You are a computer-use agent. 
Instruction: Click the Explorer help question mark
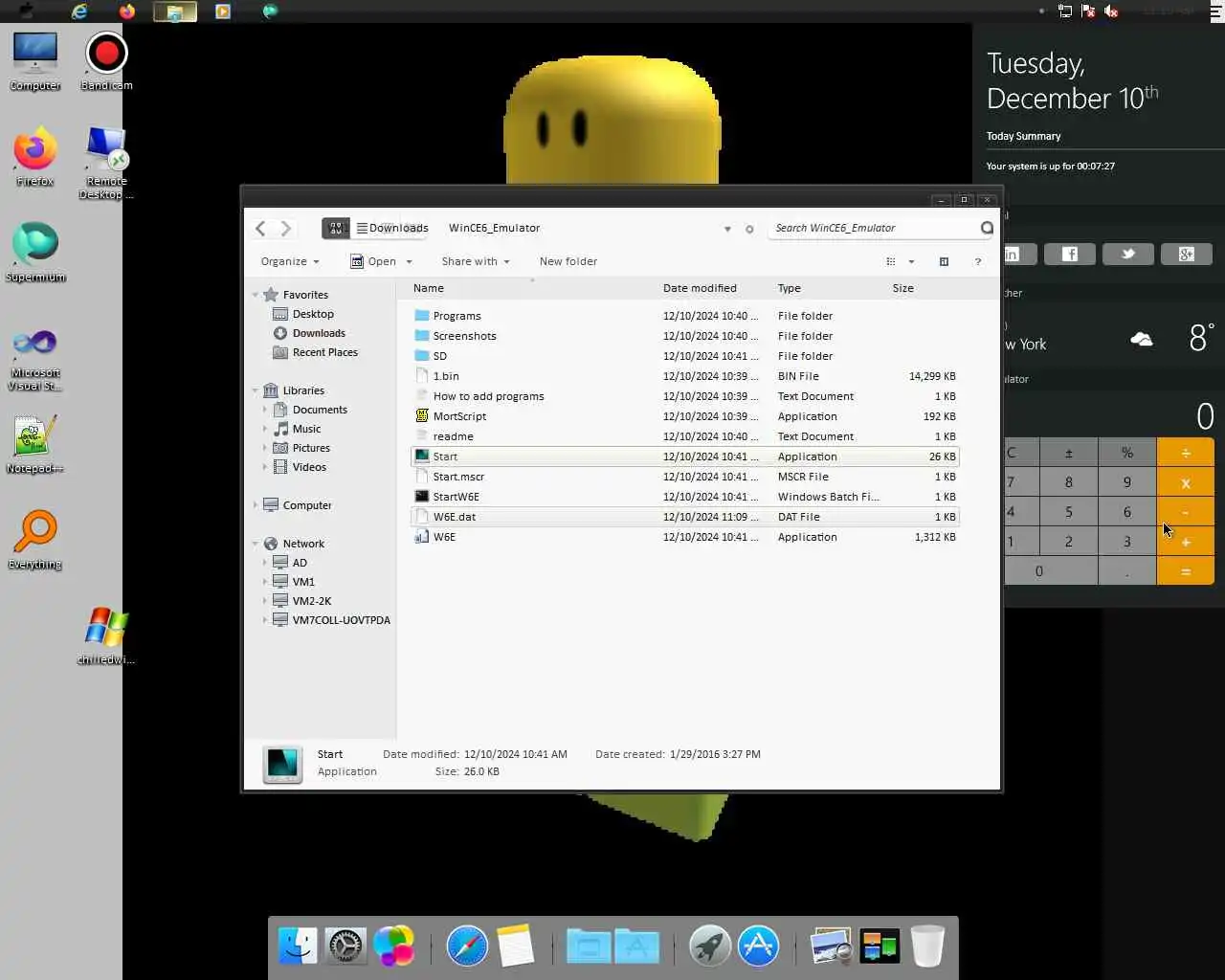point(977,261)
